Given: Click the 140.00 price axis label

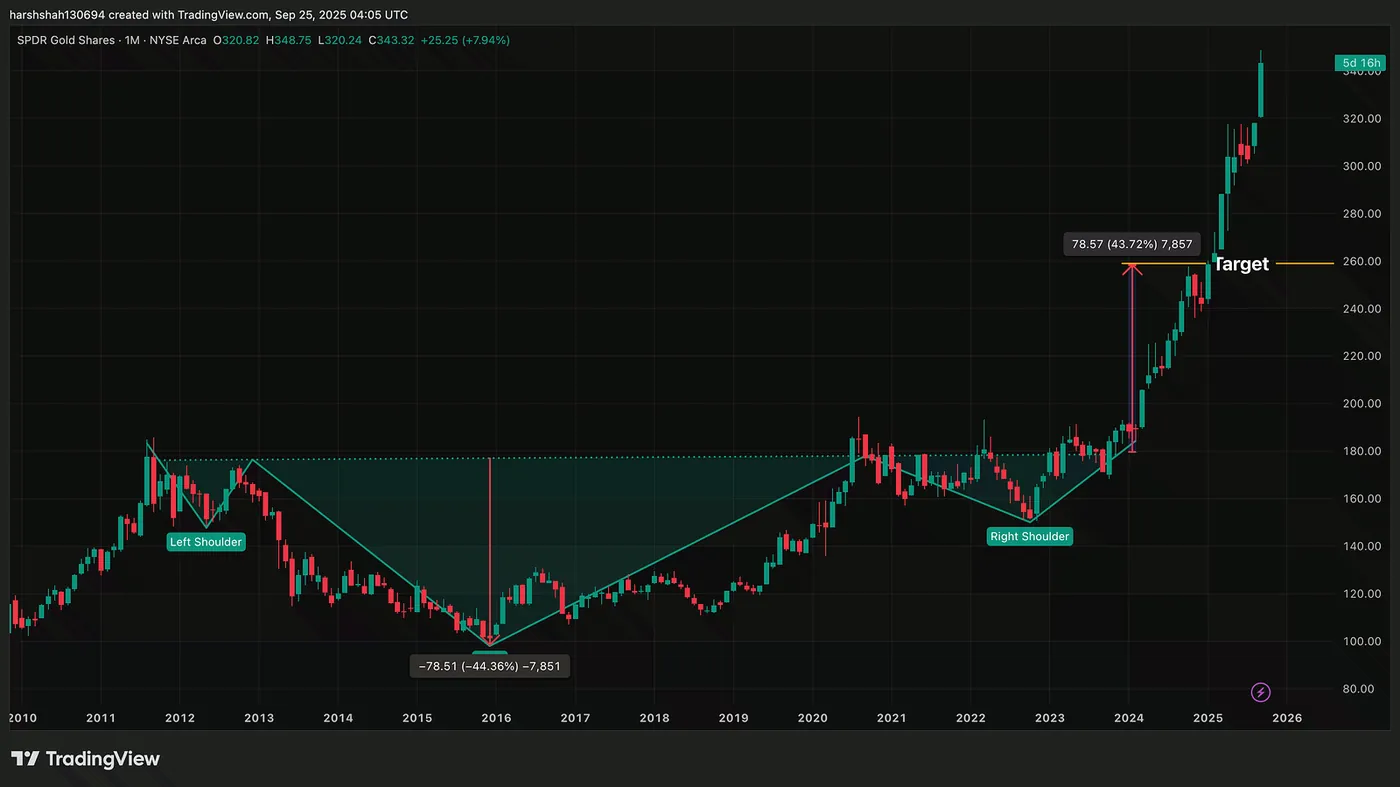Looking at the screenshot, I should tap(1362, 546).
